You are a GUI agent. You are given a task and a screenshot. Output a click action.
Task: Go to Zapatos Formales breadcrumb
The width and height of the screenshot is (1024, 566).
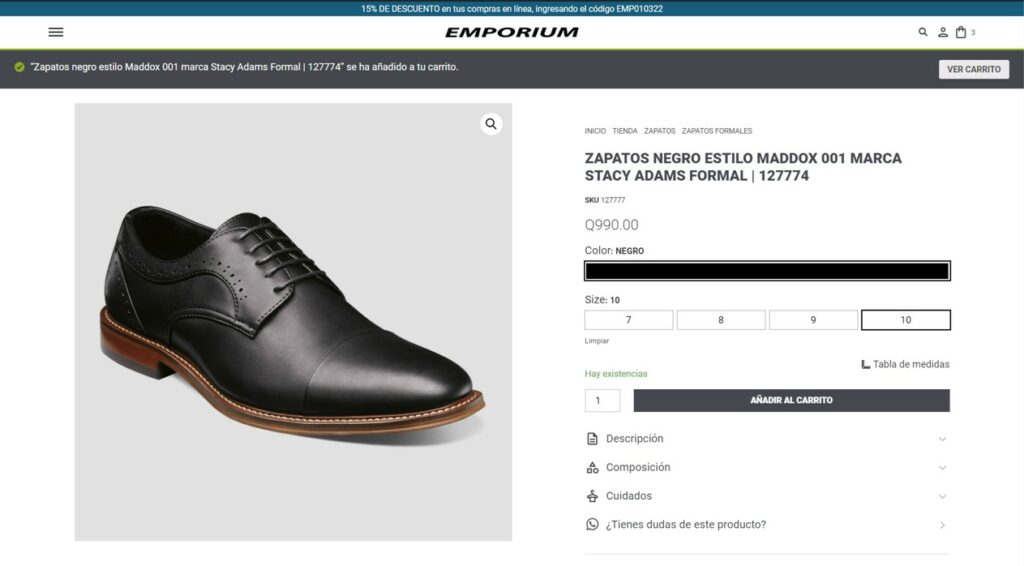click(717, 131)
